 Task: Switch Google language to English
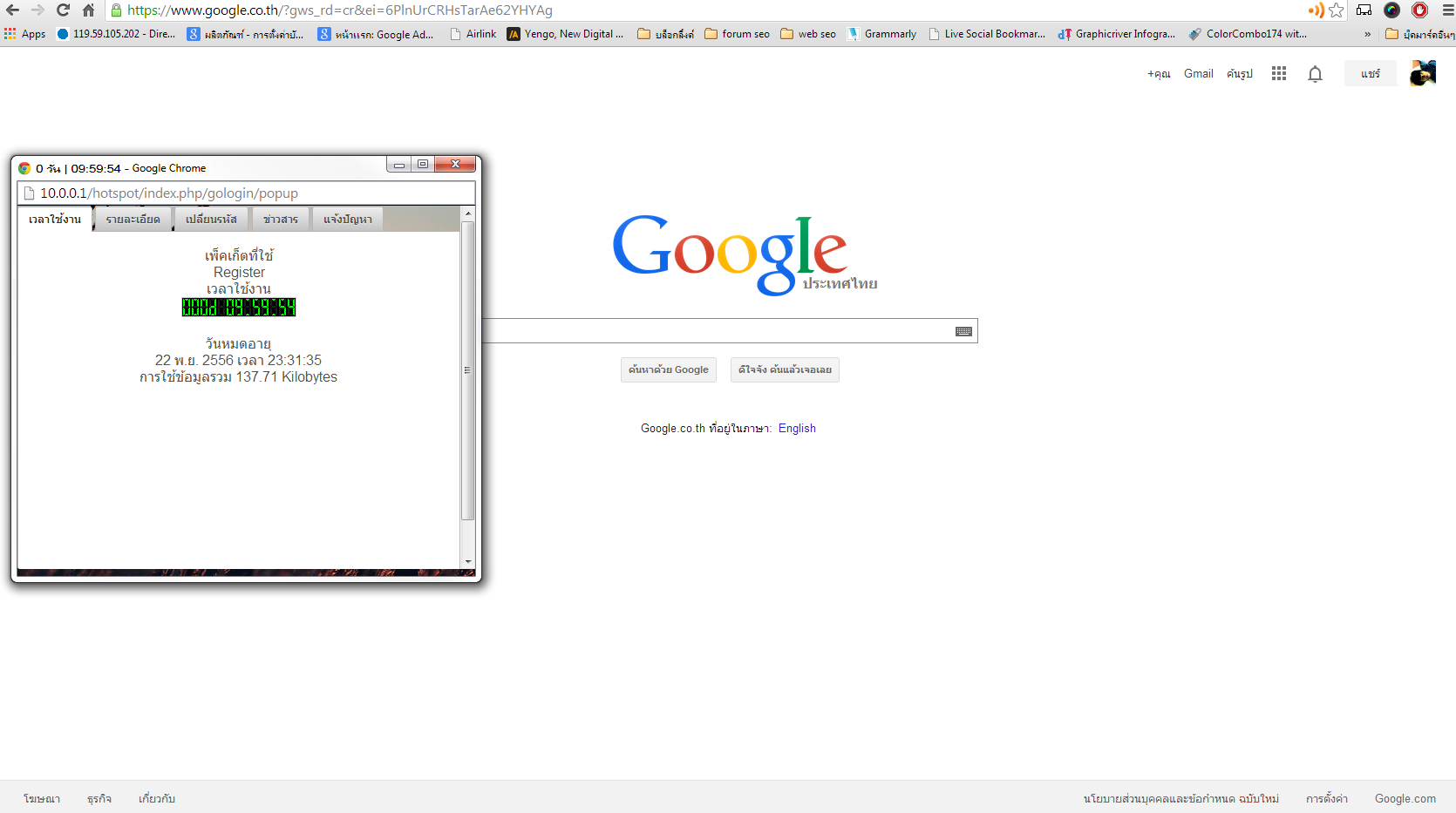point(797,428)
